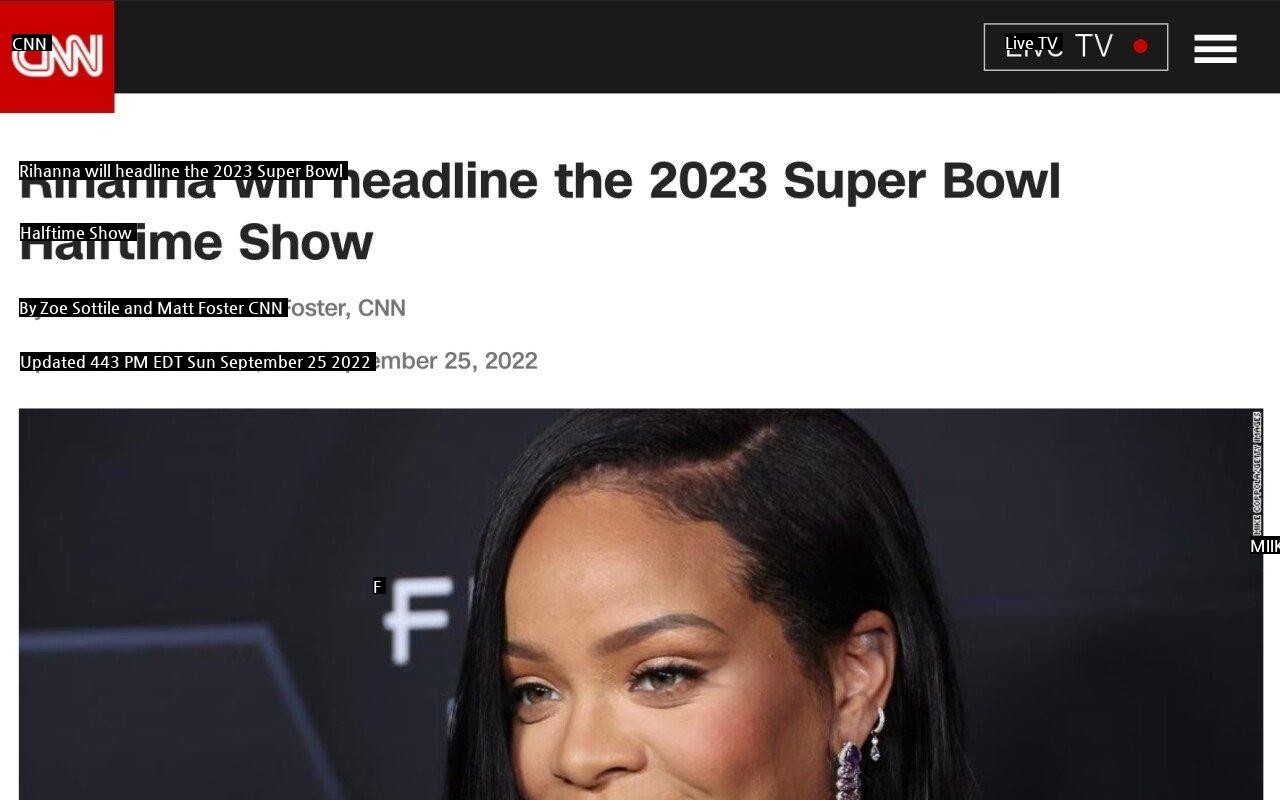1280x800 pixels.
Task: Open the Rihanna article photo
Action: point(641,604)
